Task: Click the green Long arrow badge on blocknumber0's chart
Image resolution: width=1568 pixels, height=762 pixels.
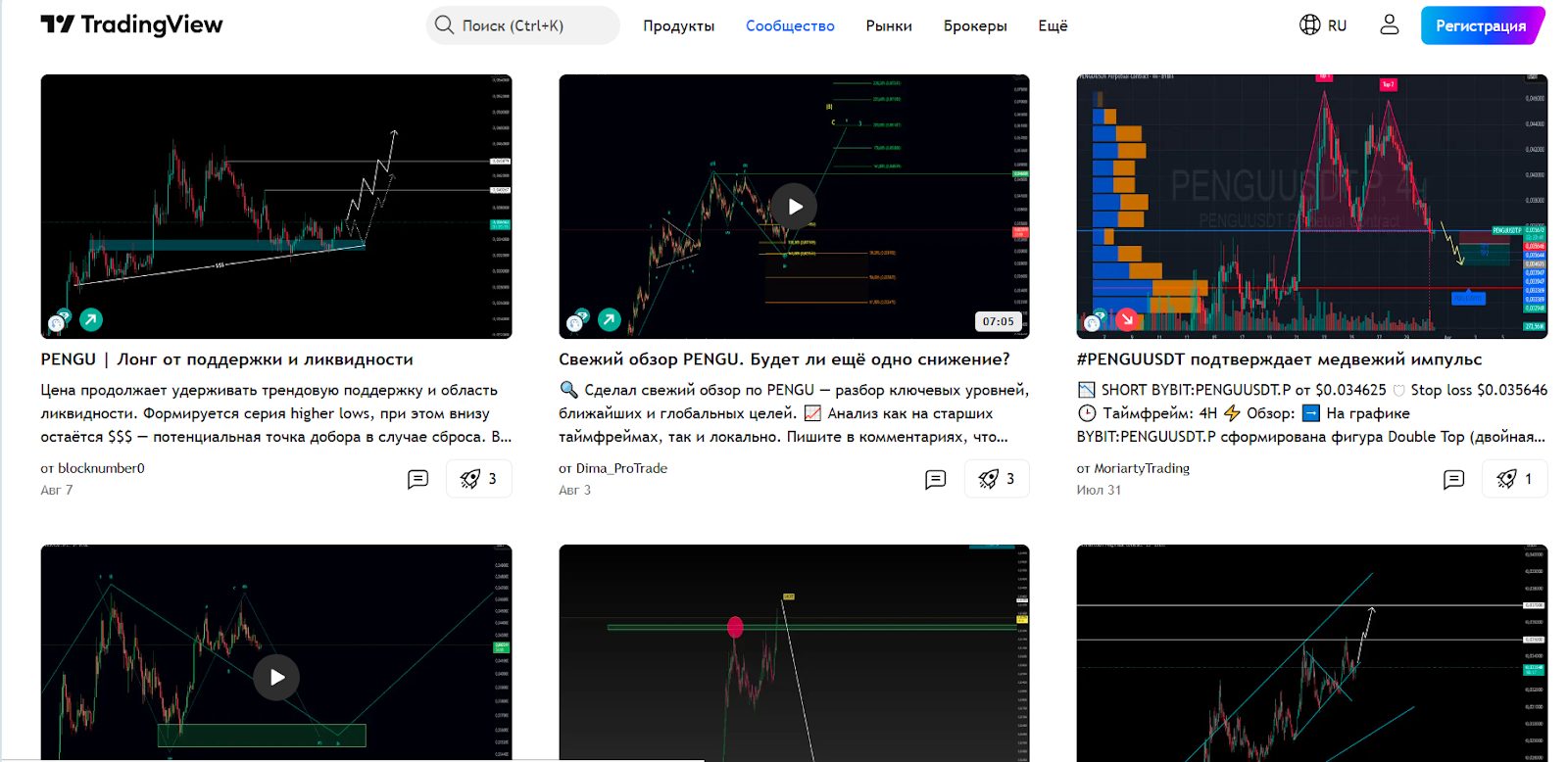Action: tap(91, 319)
